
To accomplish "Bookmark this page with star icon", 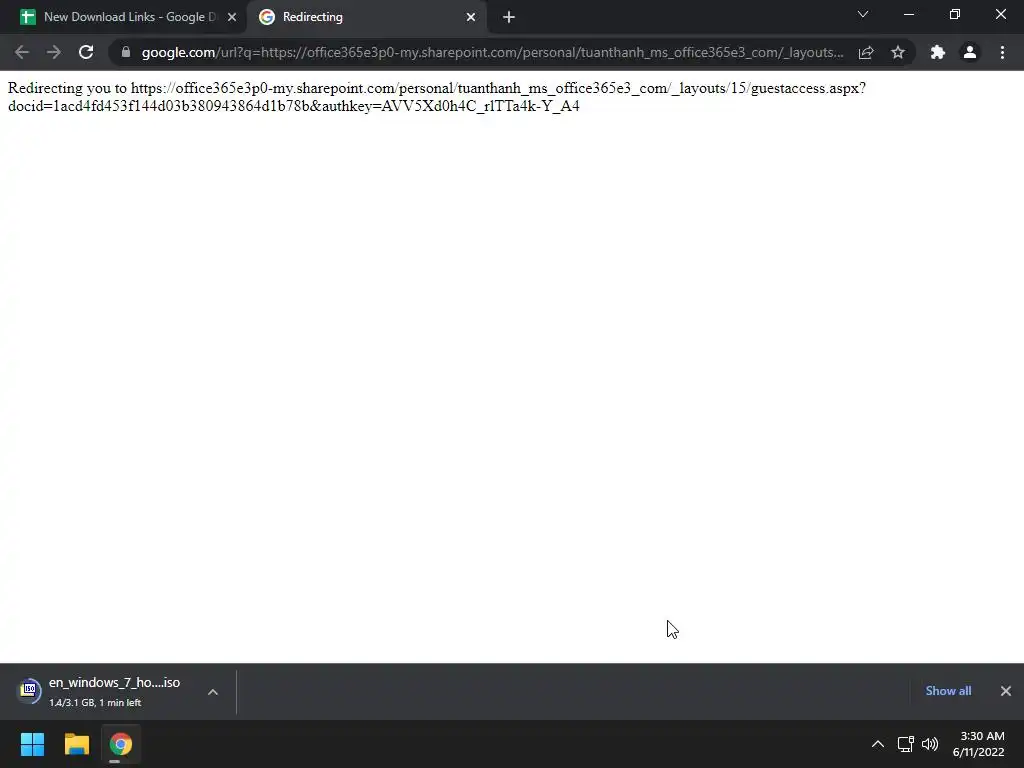I will [x=898, y=52].
